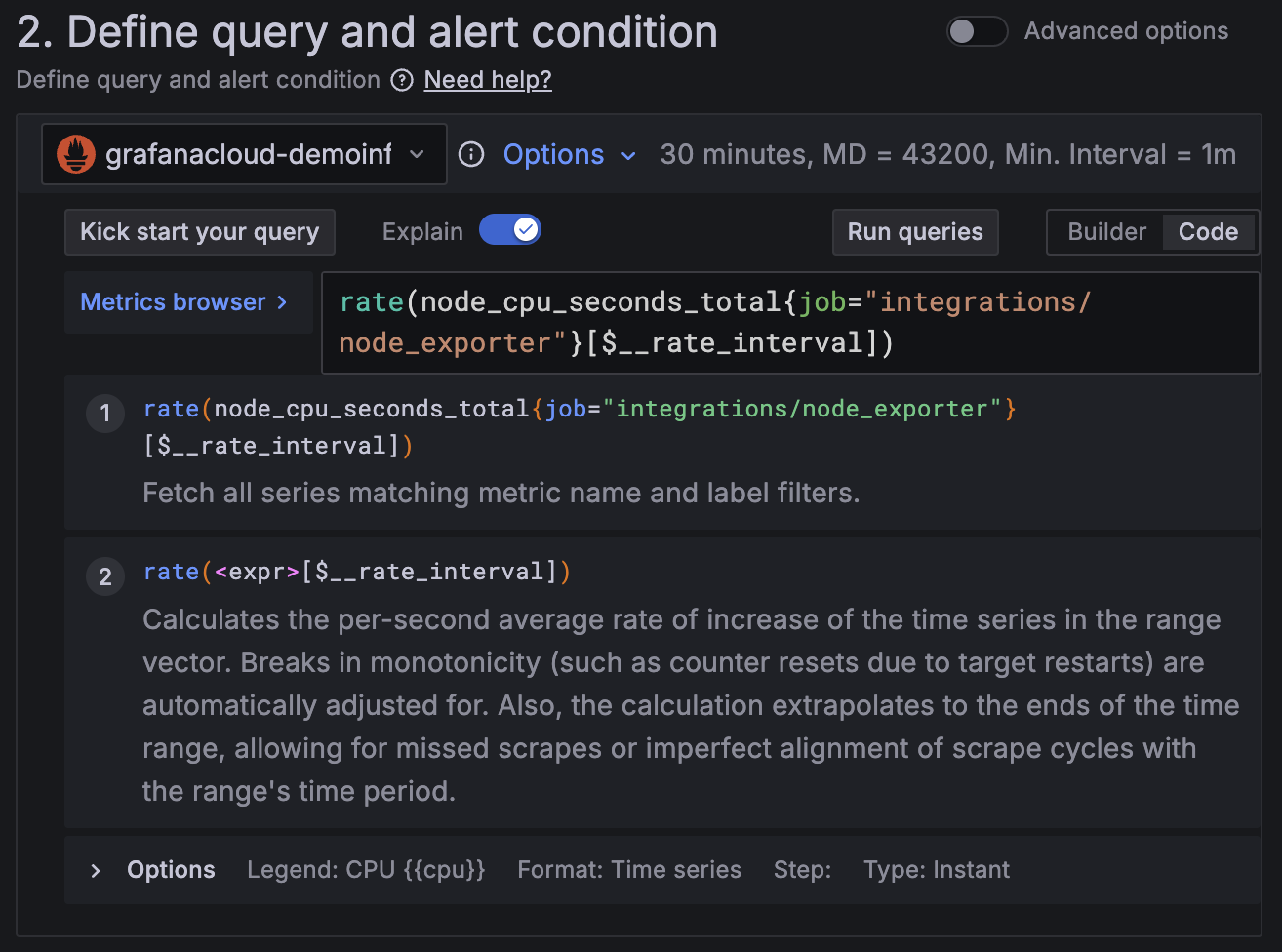Toggle the Advanced options switch

[977, 31]
